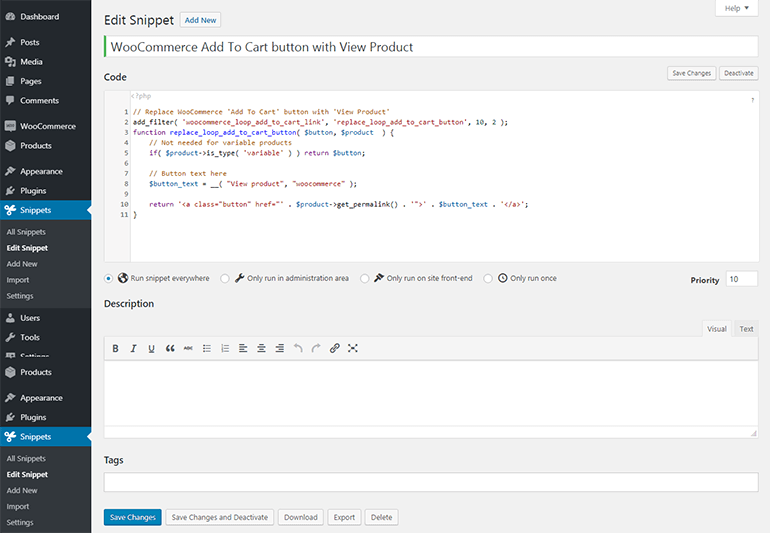Viewport: 770px width, 533px height.
Task: Click the Insert link chain icon
Action: 334,348
